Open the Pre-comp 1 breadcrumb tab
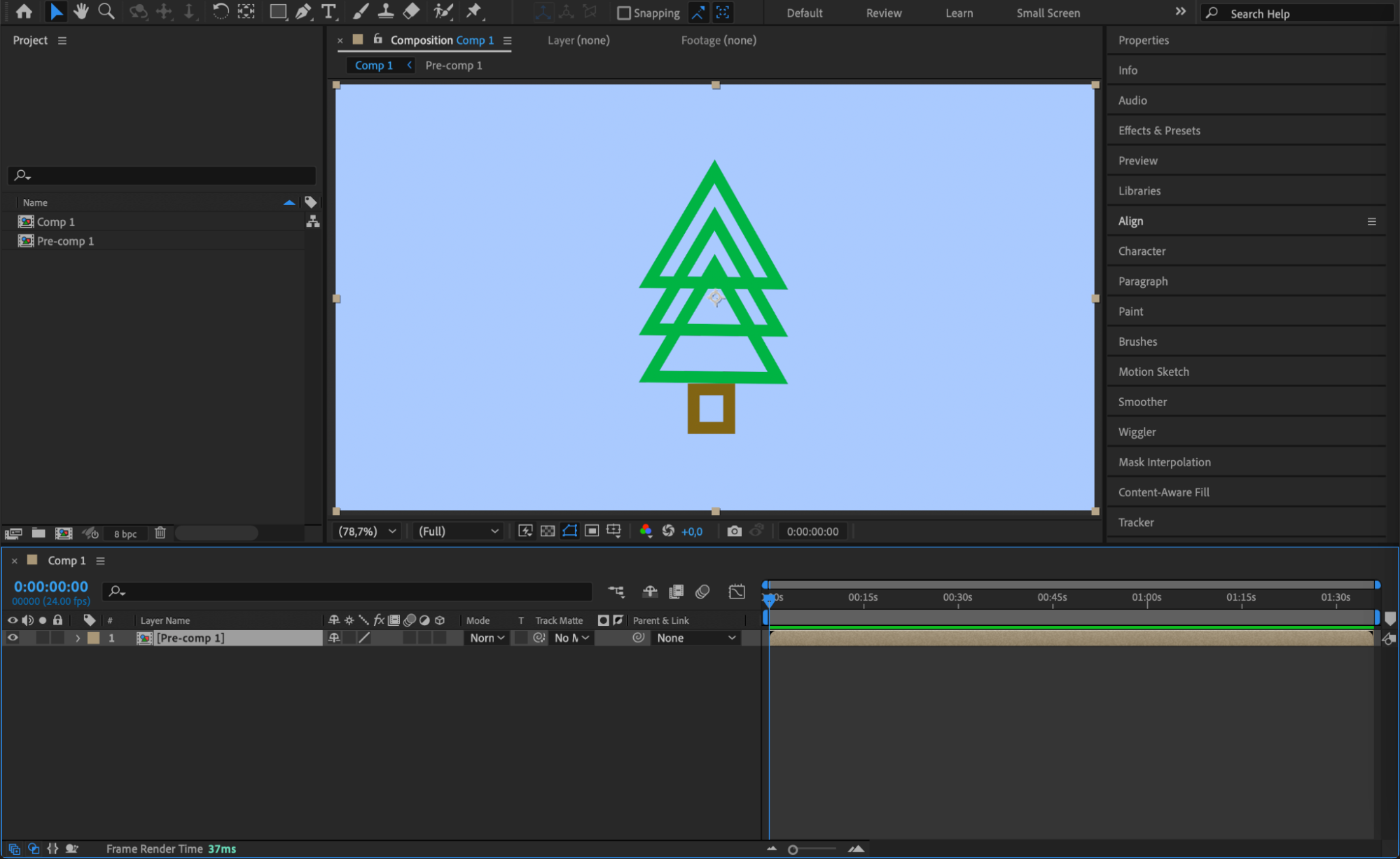The image size is (1400, 859). click(x=453, y=65)
